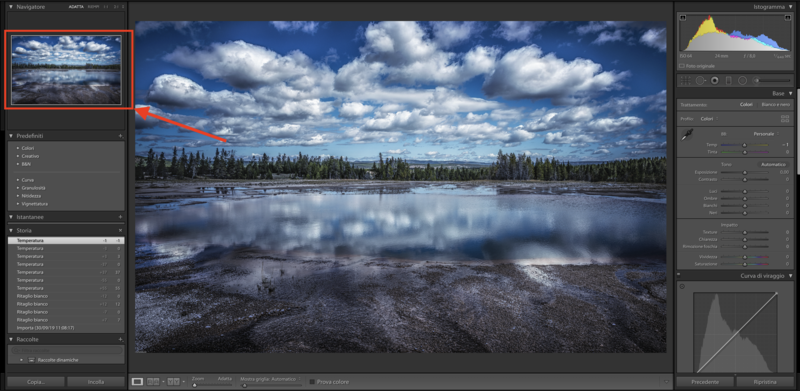Add a new preset with Predefiniti plus
Screen dimensions: 800x391
point(121,136)
